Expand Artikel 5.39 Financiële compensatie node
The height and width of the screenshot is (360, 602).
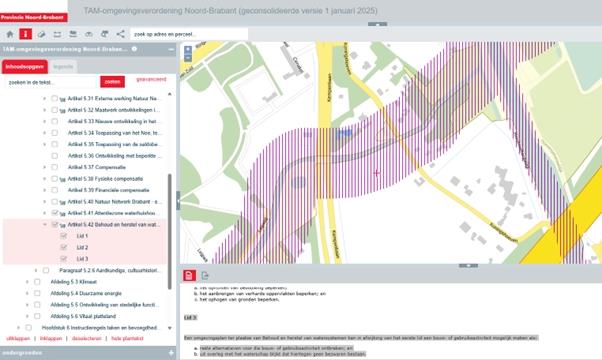45,190
